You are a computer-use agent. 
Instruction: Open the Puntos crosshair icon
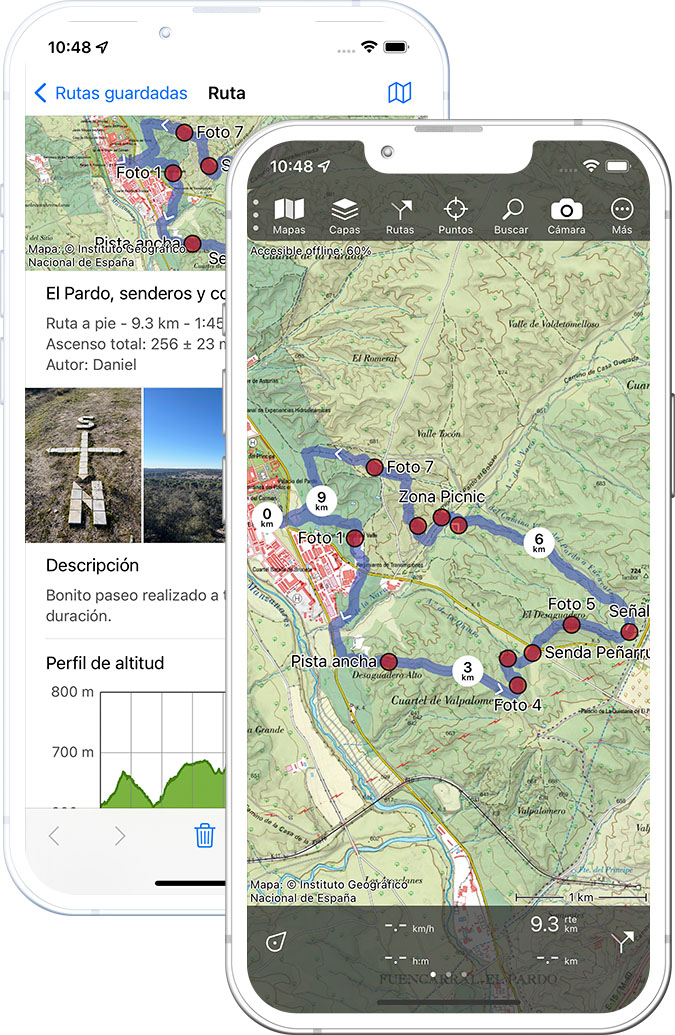[455, 216]
